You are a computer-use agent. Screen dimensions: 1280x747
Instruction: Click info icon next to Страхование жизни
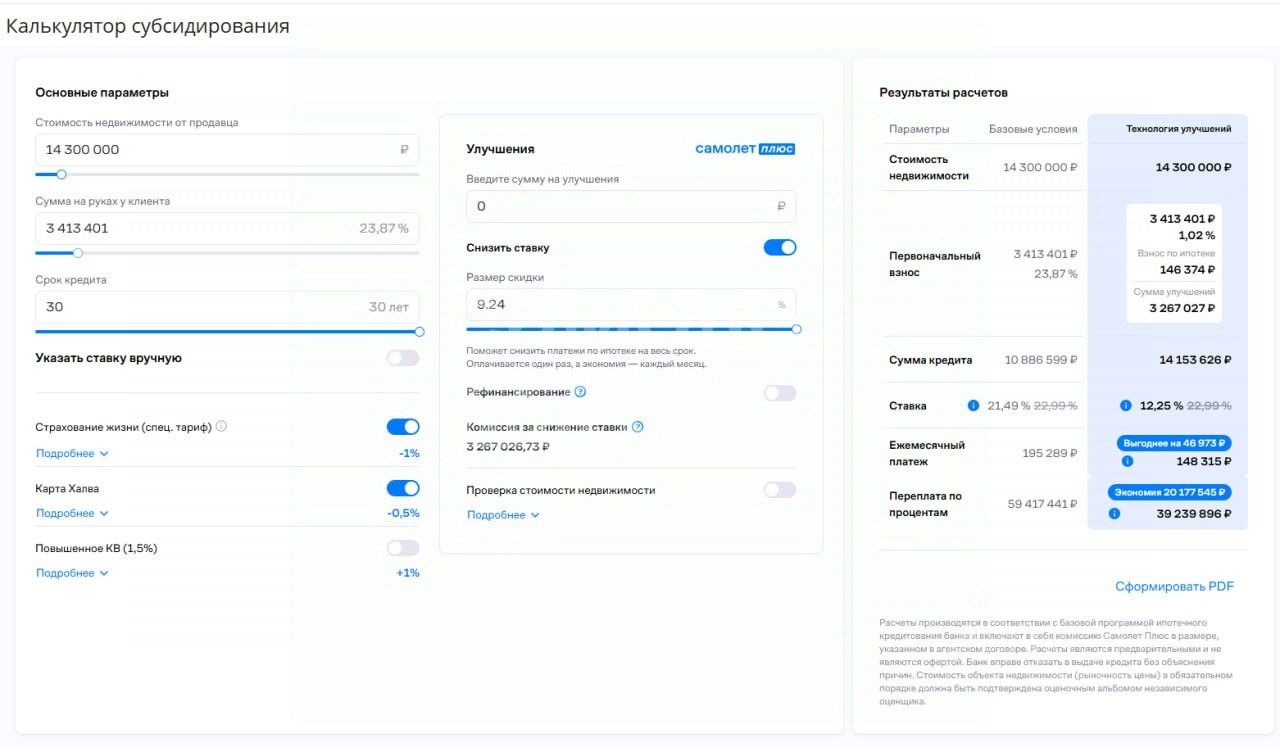tap(221, 426)
